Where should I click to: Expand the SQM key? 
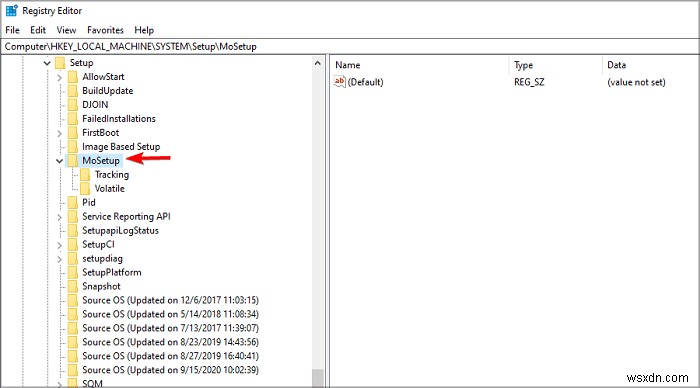pyautogui.click(x=59, y=384)
